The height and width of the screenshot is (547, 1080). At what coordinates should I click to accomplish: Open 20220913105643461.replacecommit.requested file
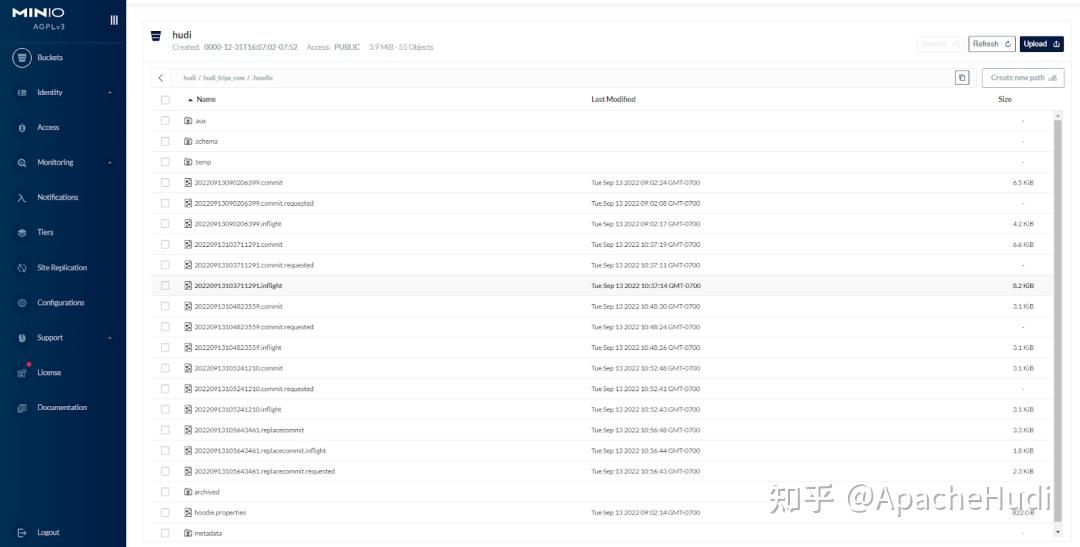click(264, 471)
